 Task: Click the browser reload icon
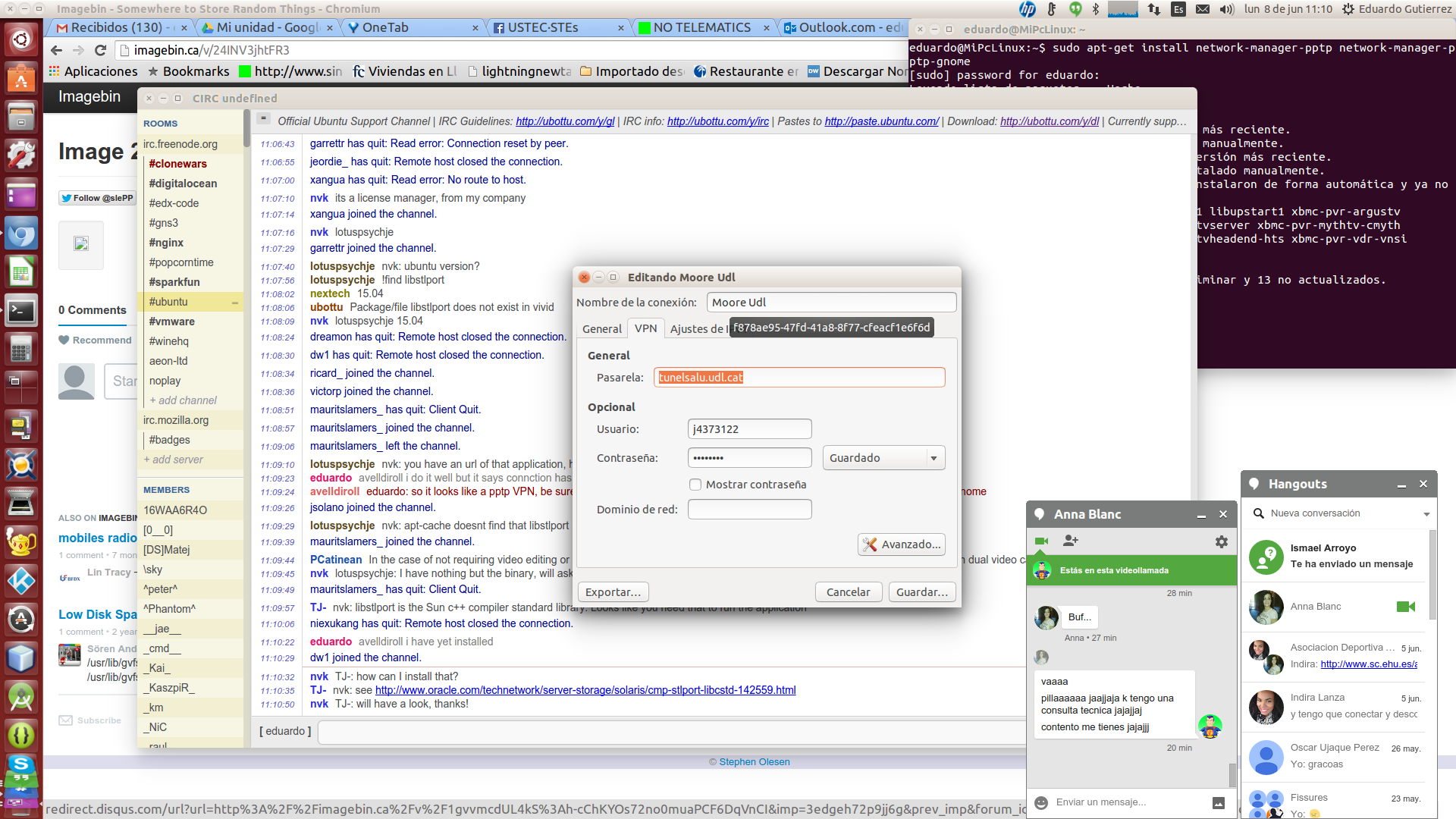tap(100, 50)
